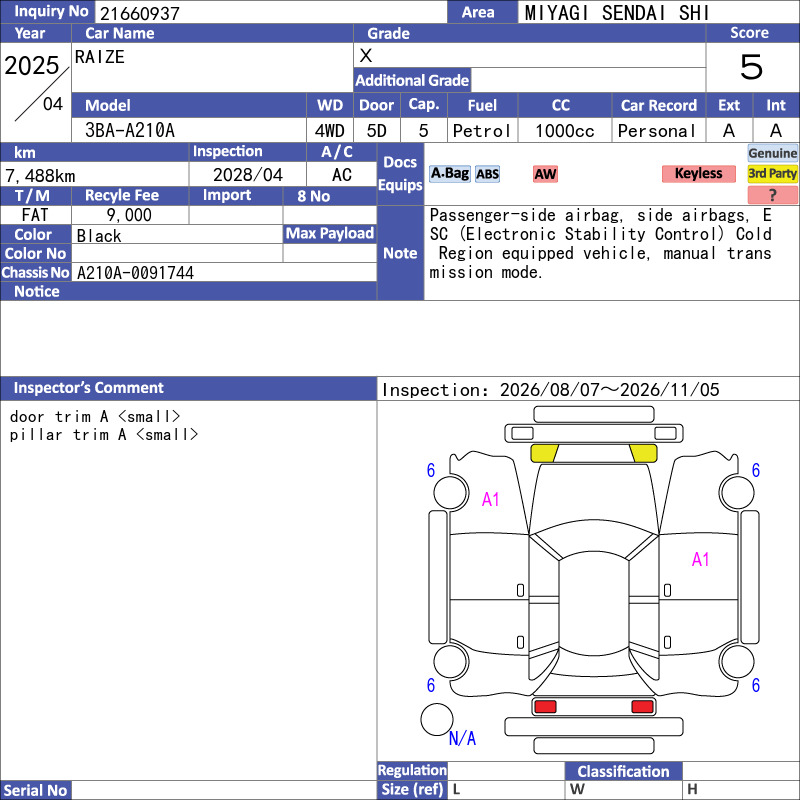Screen dimensions: 800x800
Task: Click the Genuine badge
Action: [772, 153]
